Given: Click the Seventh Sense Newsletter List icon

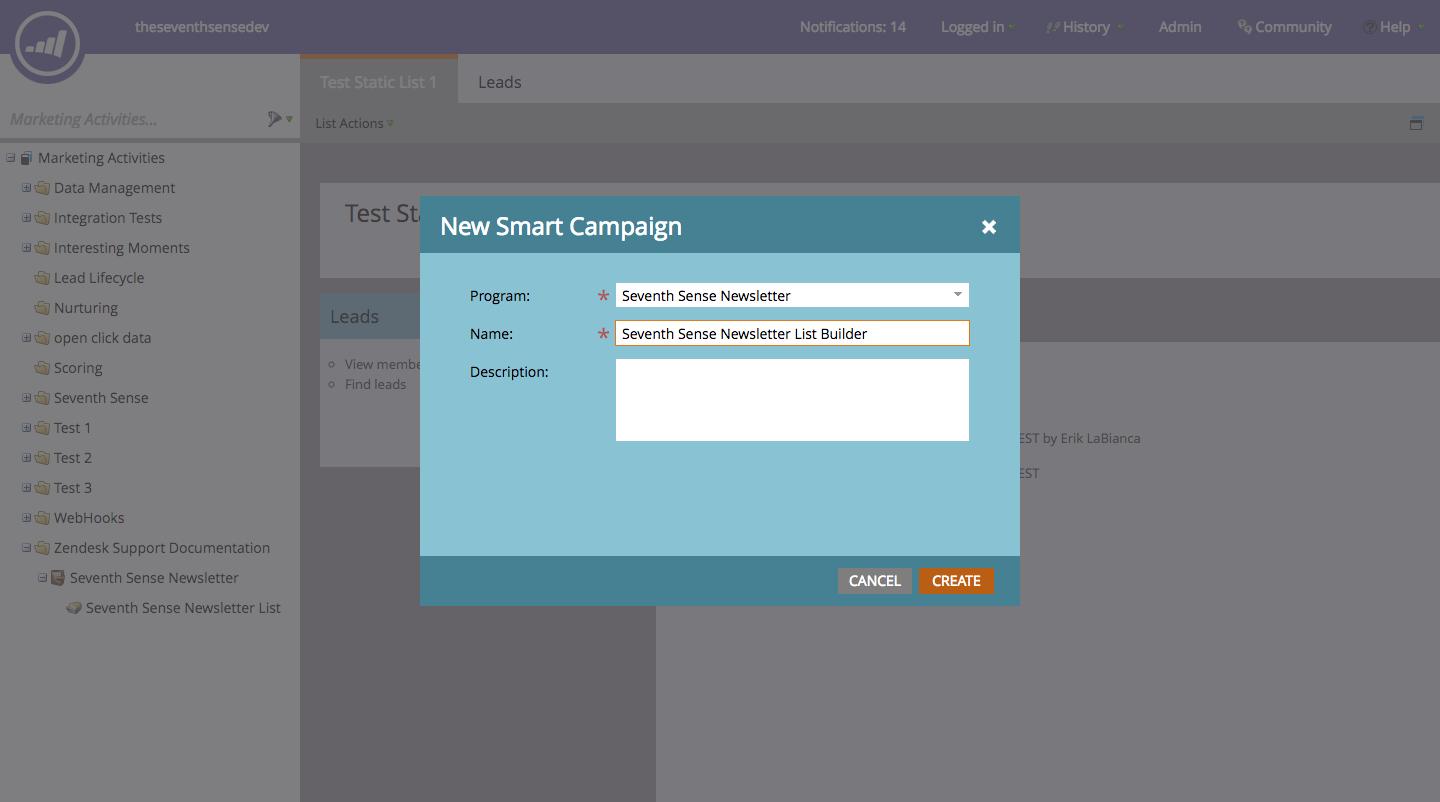Looking at the screenshot, I should tap(74, 608).
